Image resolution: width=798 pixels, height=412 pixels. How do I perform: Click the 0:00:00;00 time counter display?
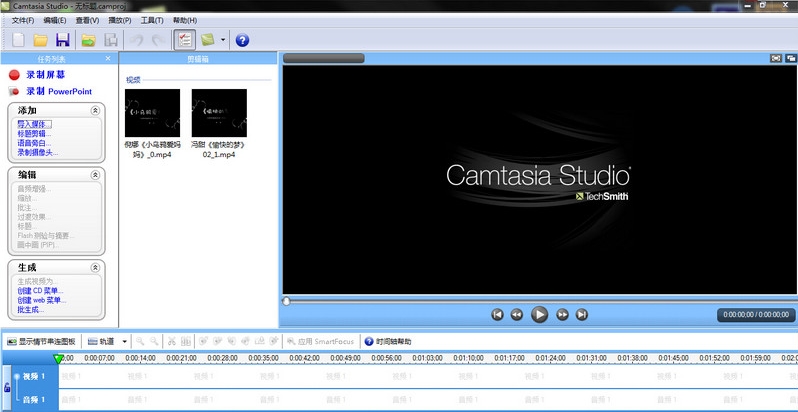(756, 315)
